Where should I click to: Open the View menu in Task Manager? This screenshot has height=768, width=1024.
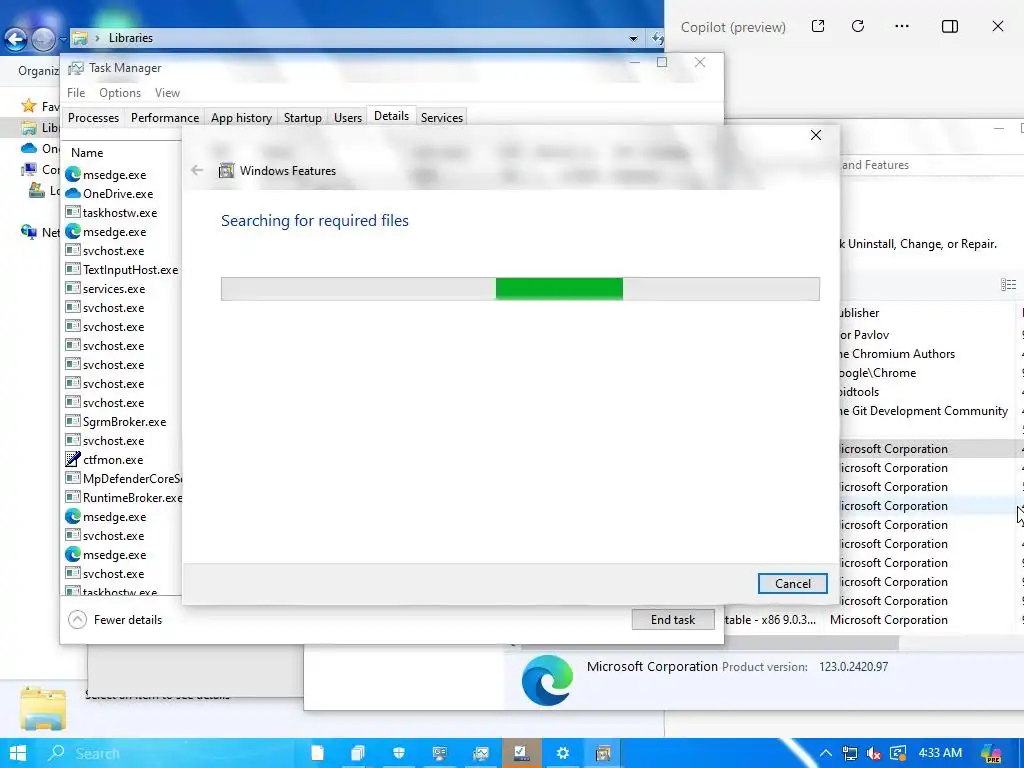tap(167, 93)
